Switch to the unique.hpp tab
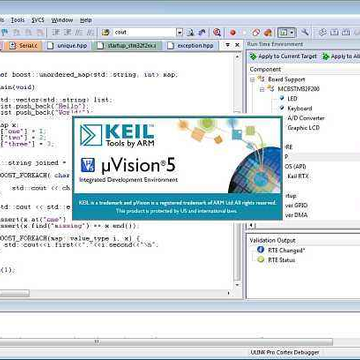The height and width of the screenshot is (360, 360). click(68, 46)
